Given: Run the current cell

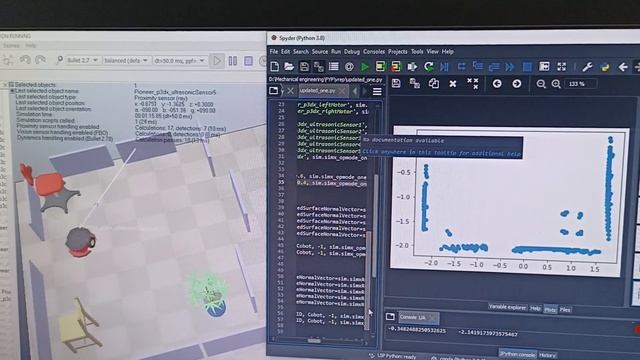Looking at the screenshot, I should tap(380, 67).
